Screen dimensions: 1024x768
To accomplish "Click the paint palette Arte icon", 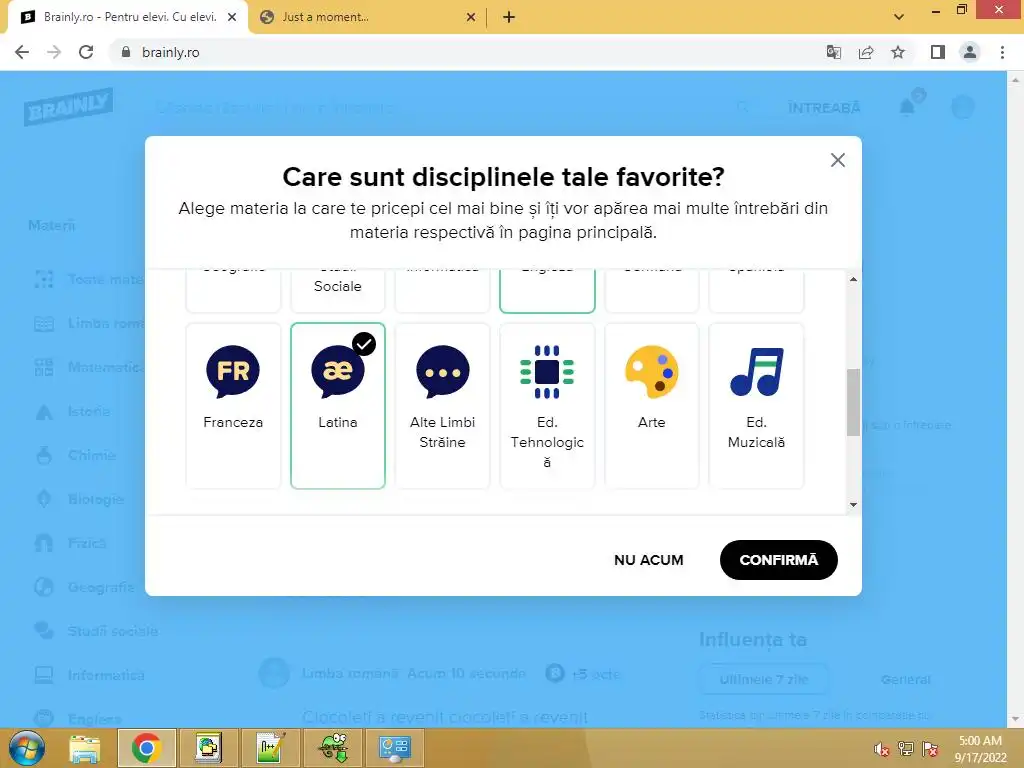I will (652, 372).
